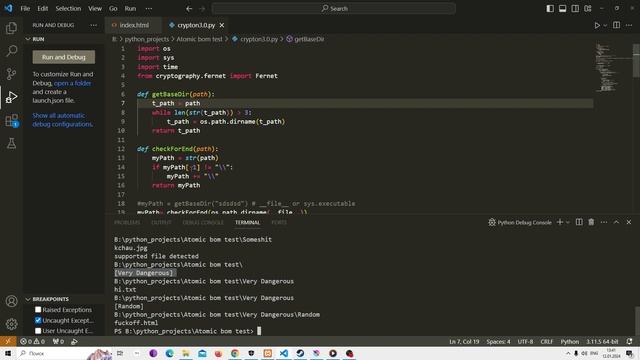The image size is (640, 360).
Task: Switch to PROBLEMS panel tab
Action: pyautogui.click(x=127, y=222)
